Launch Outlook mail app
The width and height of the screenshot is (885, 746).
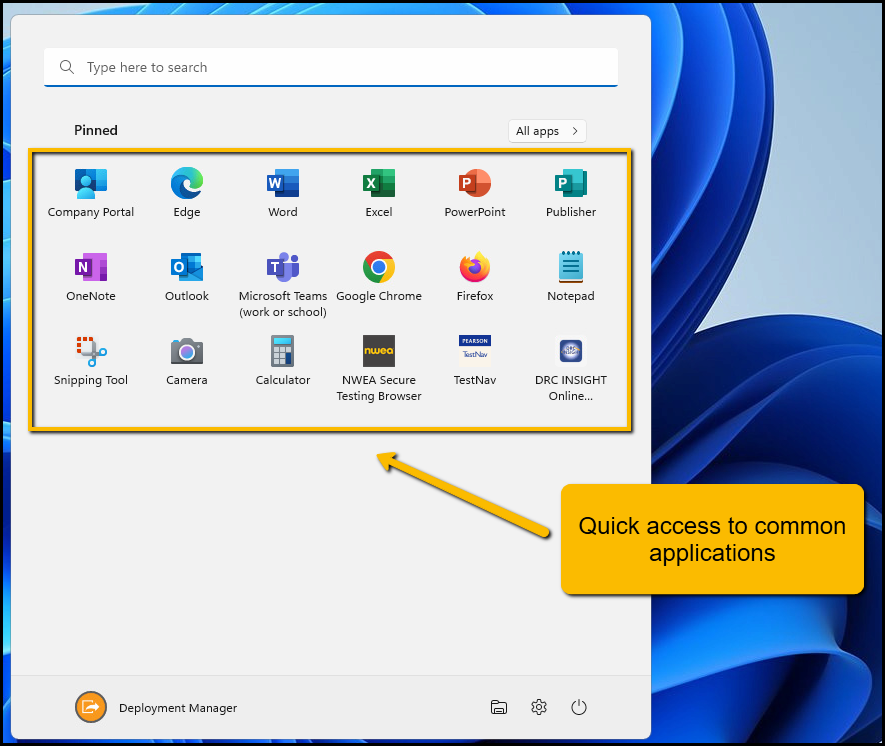pos(187,277)
